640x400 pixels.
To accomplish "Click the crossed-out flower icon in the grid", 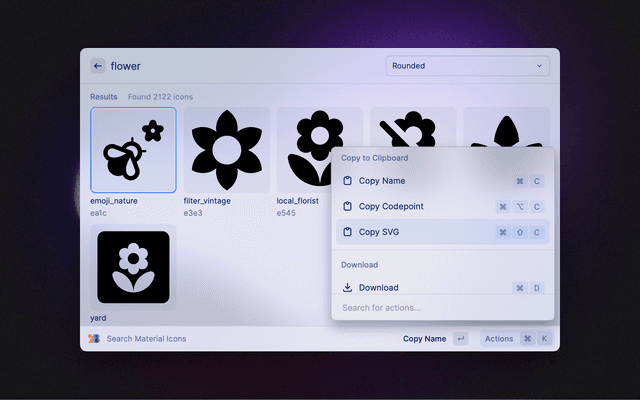I will pos(412,126).
